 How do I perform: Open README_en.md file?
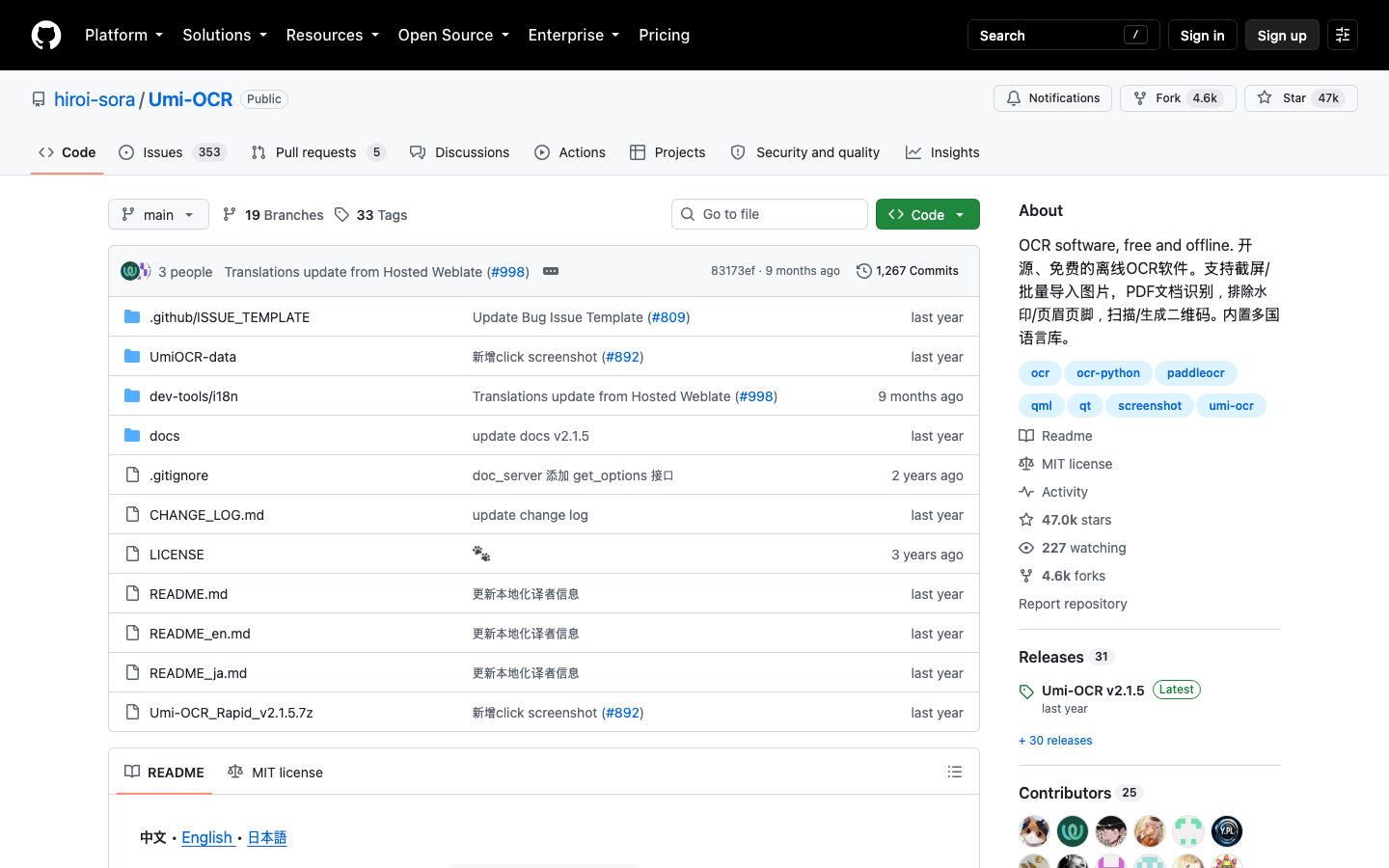pyautogui.click(x=200, y=634)
